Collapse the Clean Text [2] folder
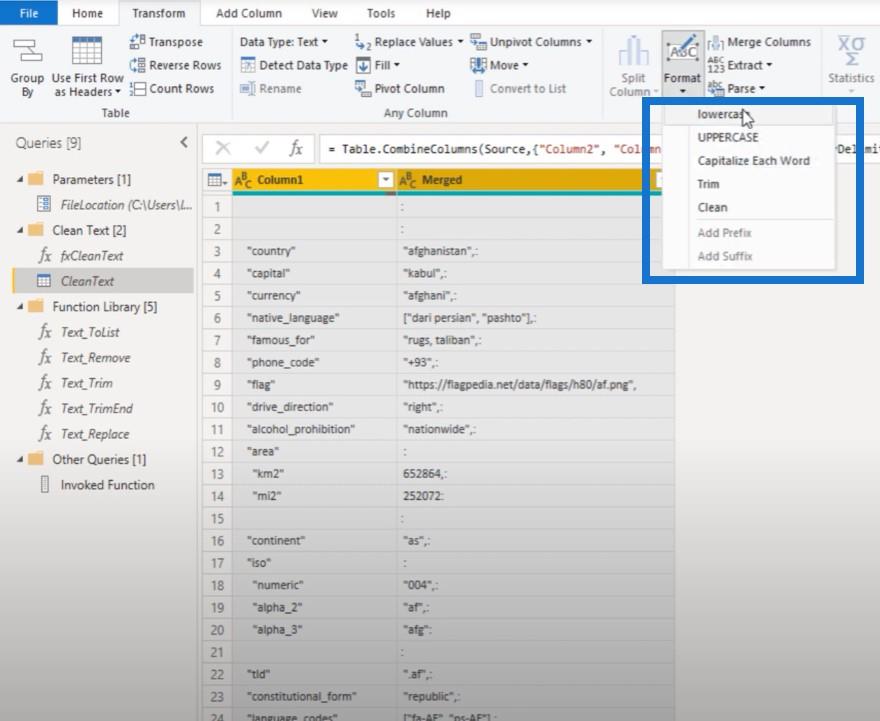This screenshot has width=880, height=721. pyautogui.click(x=20, y=231)
